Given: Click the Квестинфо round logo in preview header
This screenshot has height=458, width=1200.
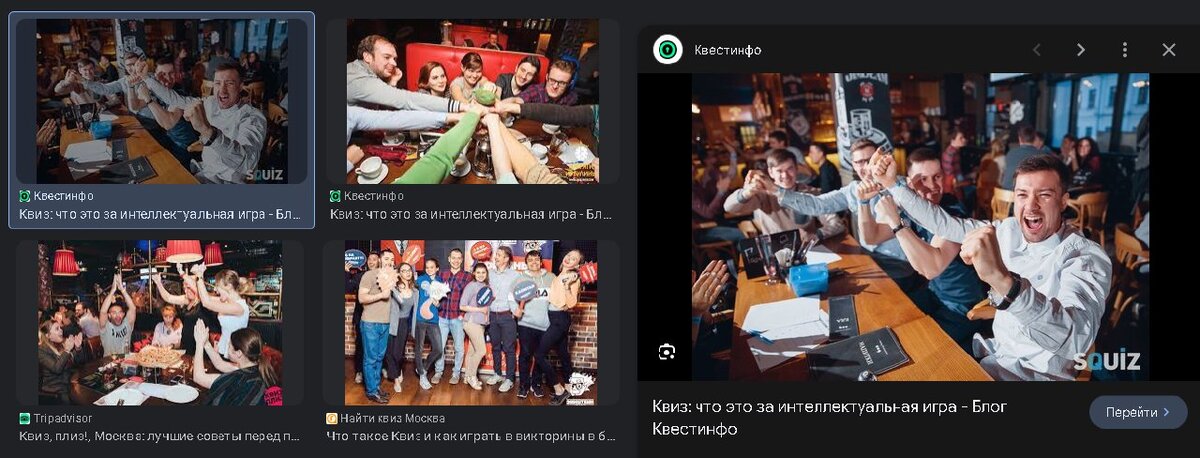Looking at the screenshot, I should [667, 49].
